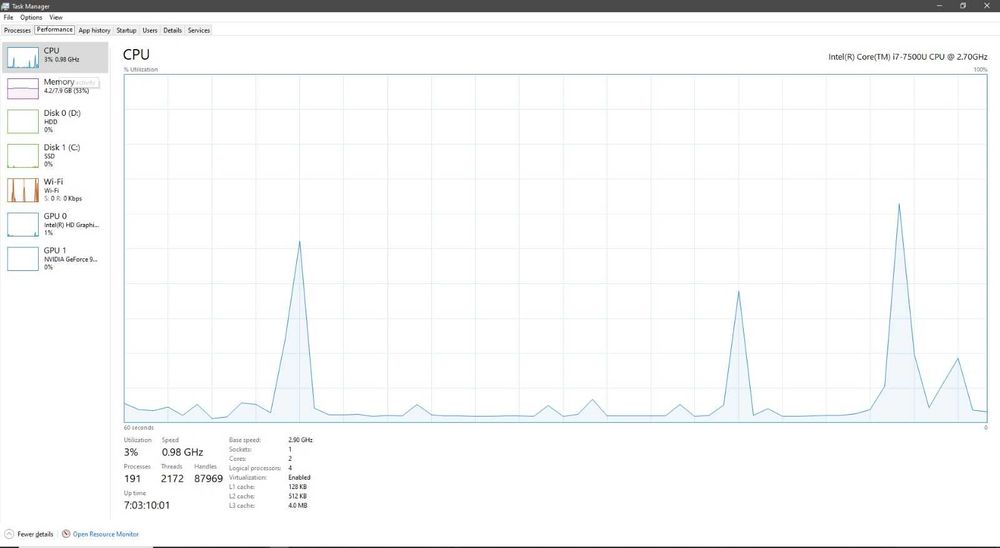The image size is (1000, 548).
Task: Open the View menu
Action: (56, 17)
